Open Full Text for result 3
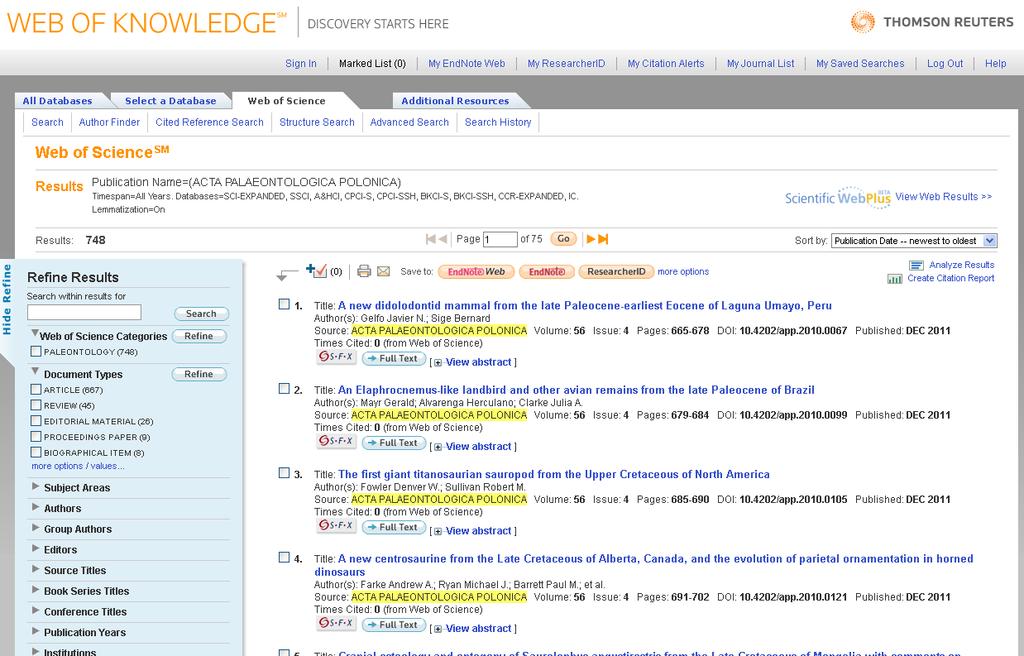1024x656 pixels. pyautogui.click(x=394, y=527)
